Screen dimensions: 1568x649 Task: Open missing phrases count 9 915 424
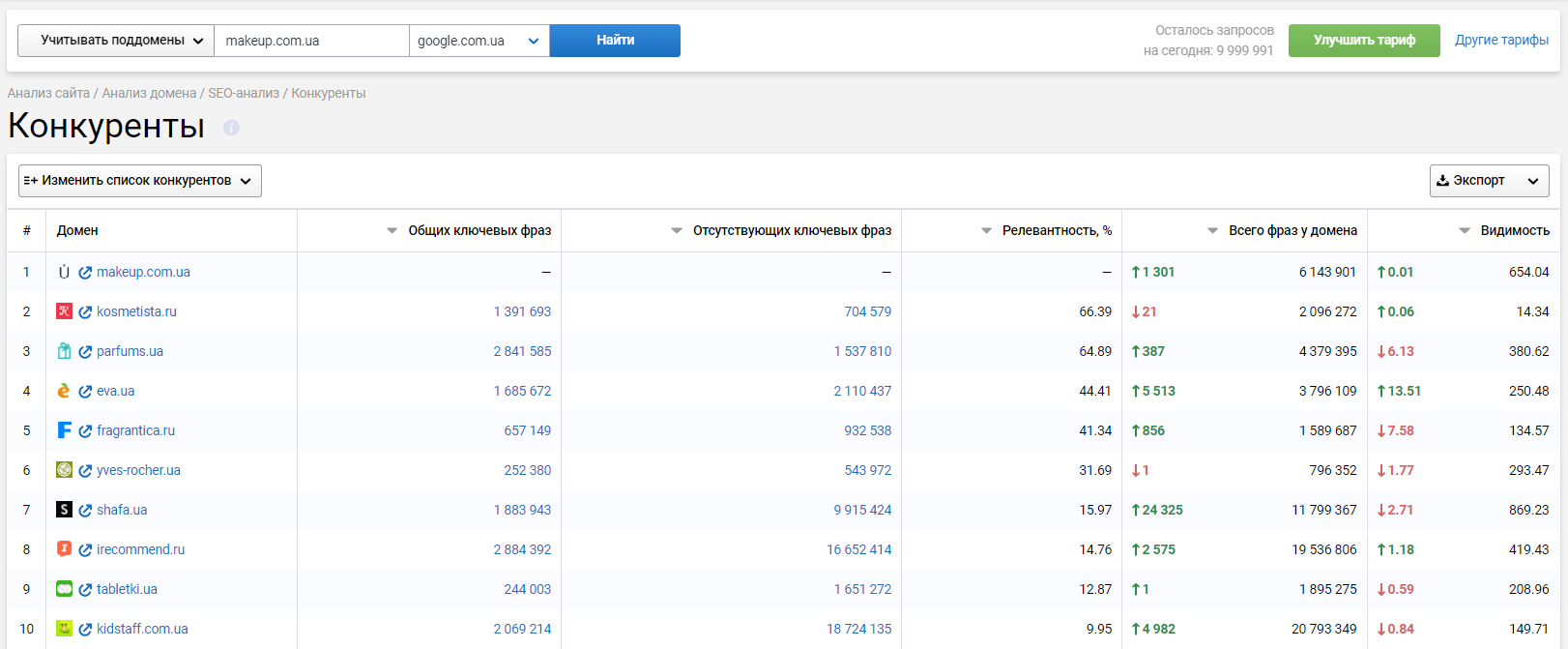(x=862, y=510)
